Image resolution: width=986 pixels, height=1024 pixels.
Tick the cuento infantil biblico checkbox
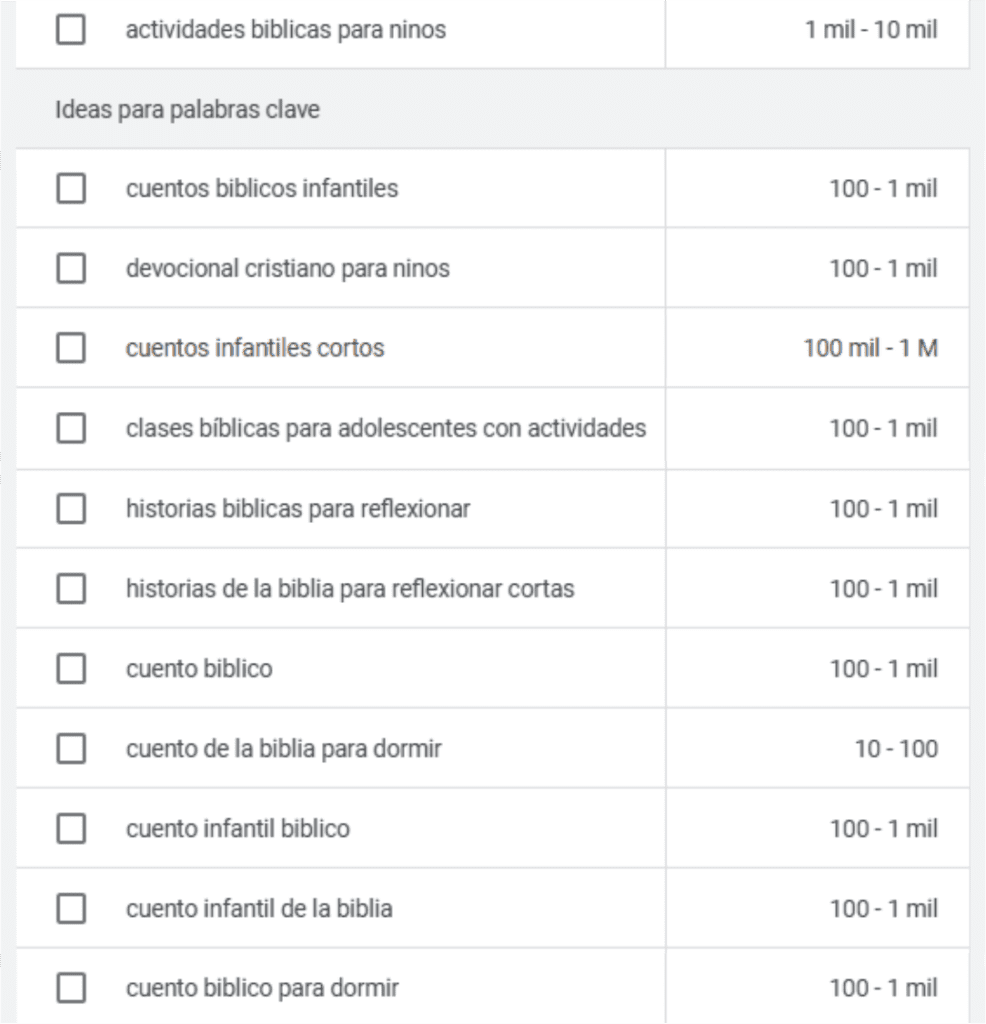pos(71,829)
